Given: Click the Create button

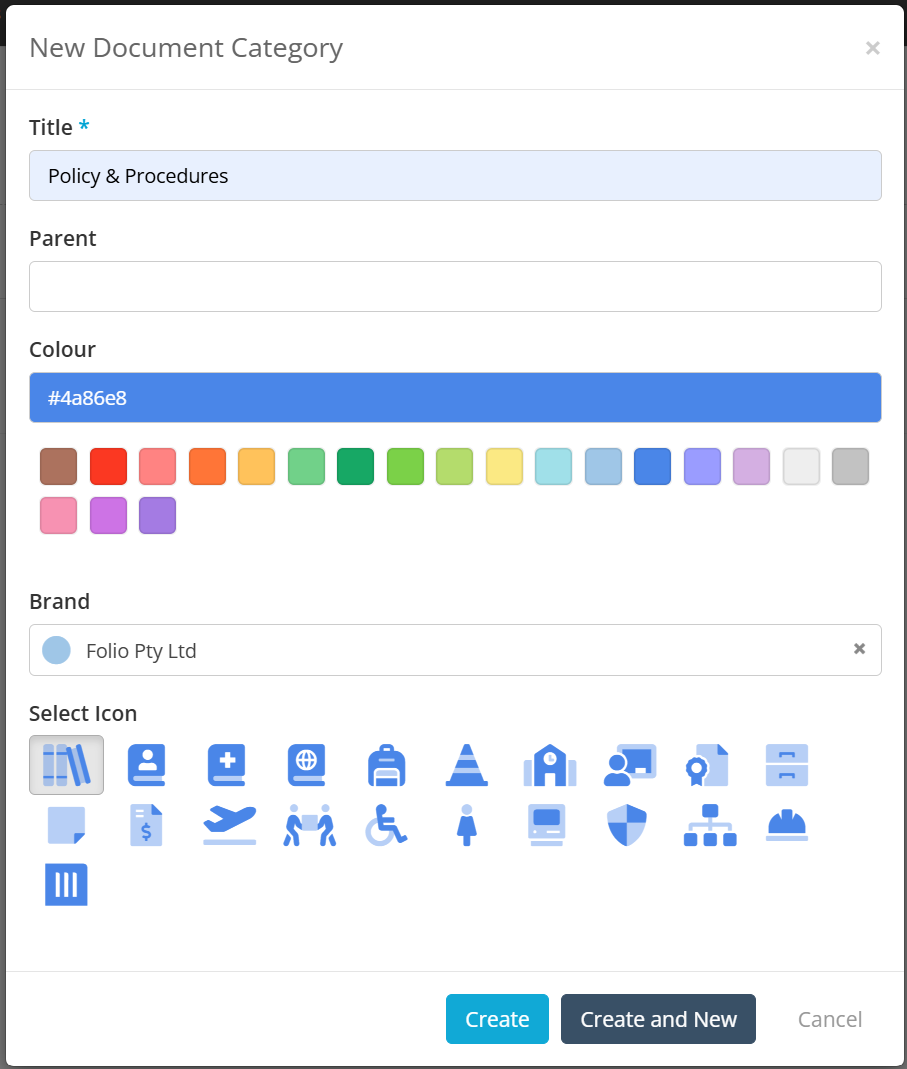Looking at the screenshot, I should point(497,1019).
